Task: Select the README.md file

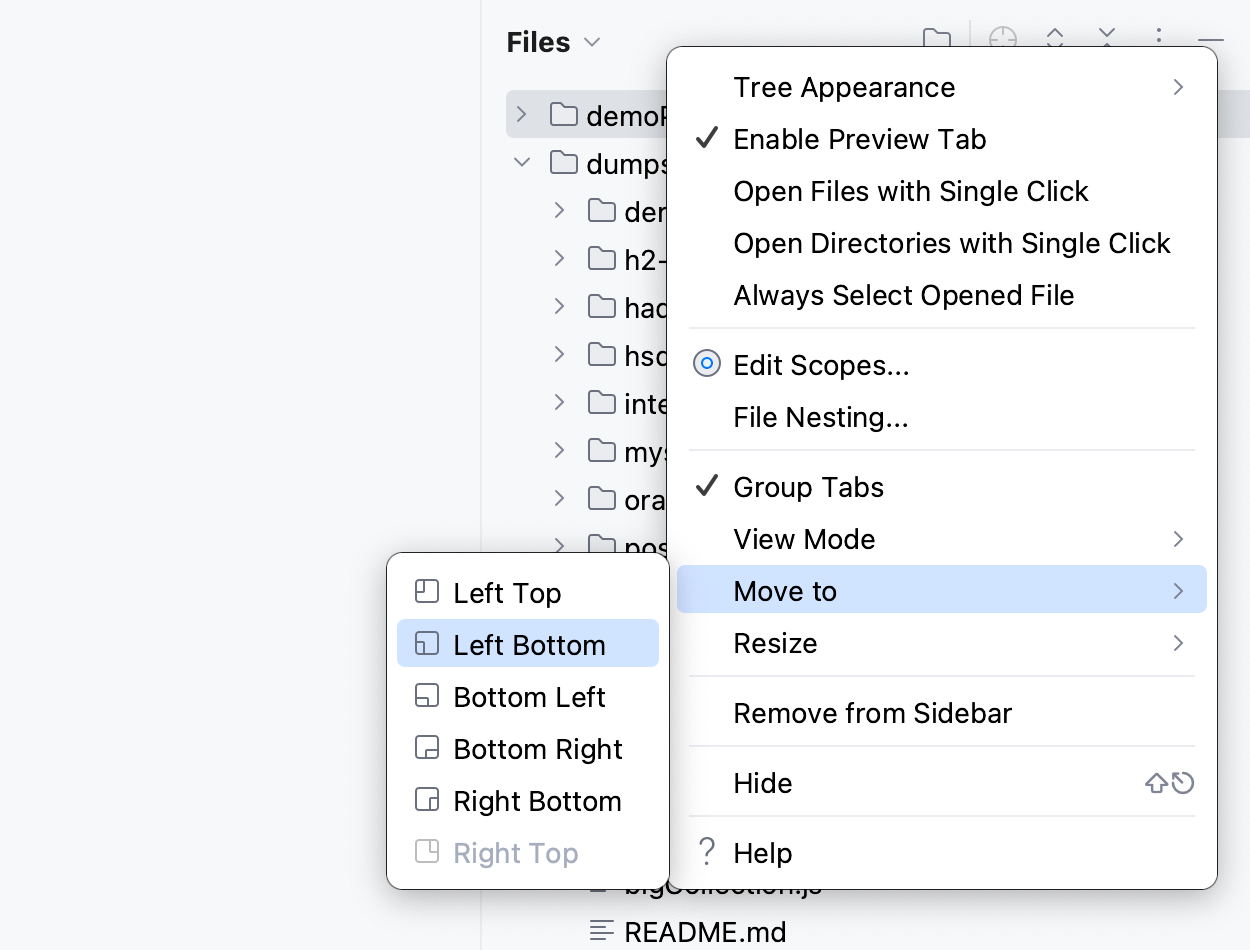Action: click(x=704, y=931)
